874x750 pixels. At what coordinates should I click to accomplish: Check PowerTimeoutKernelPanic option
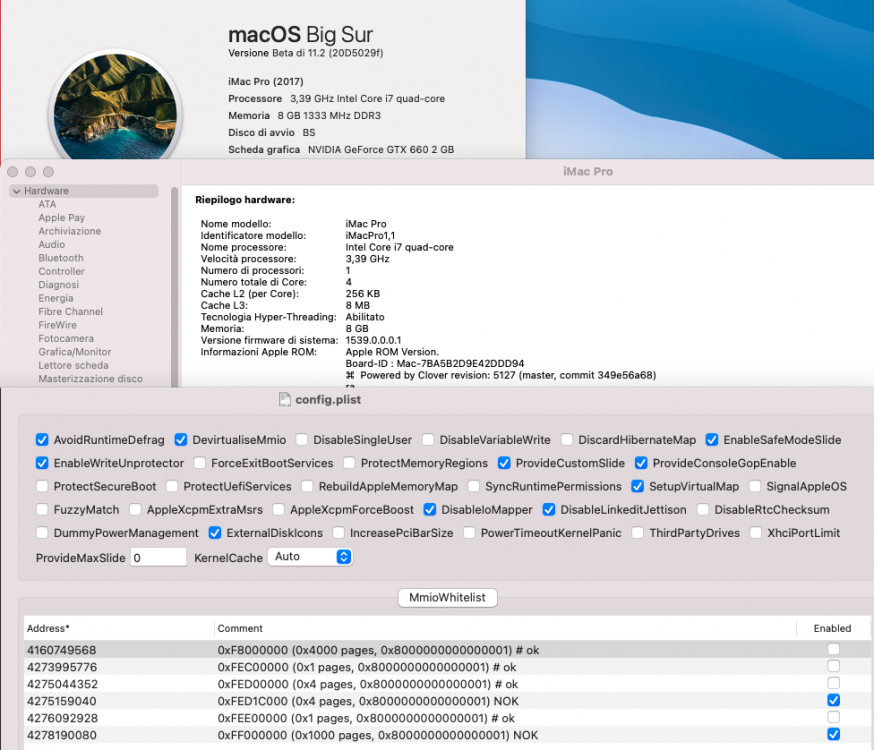[x=469, y=533]
